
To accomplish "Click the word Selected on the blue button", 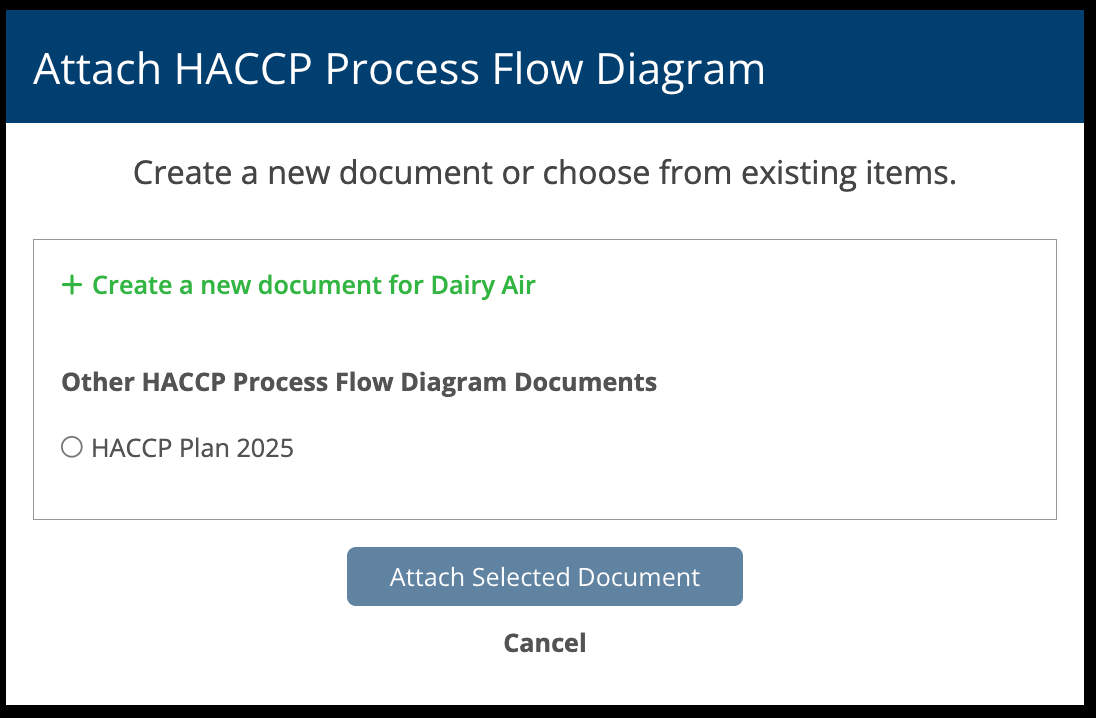I will [x=521, y=577].
